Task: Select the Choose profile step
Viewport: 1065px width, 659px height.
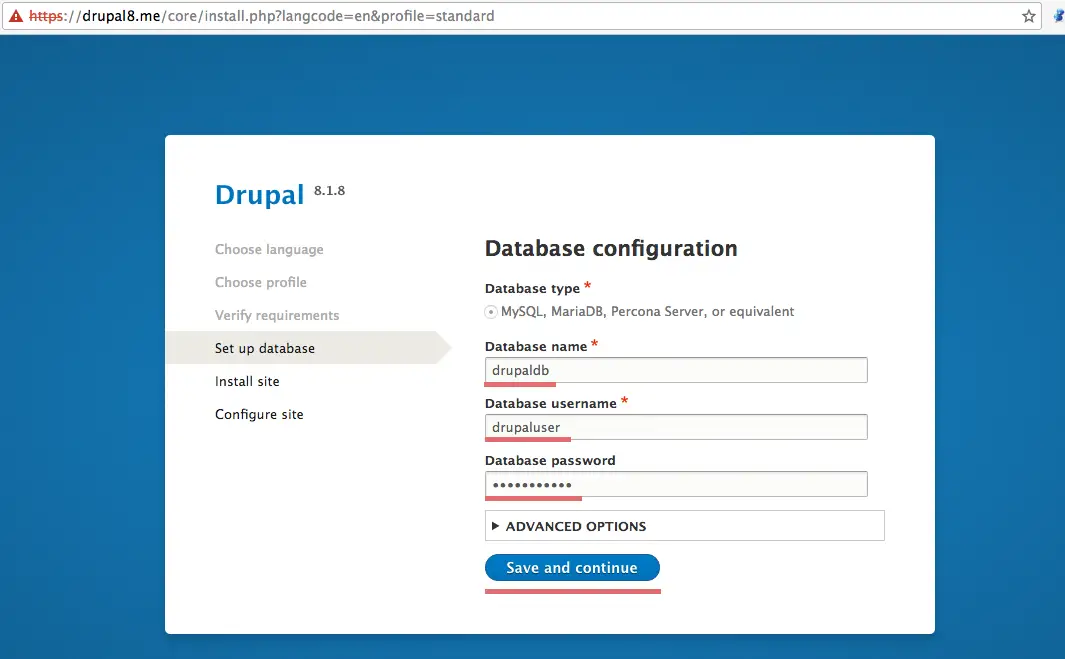Action: tap(261, 282)
